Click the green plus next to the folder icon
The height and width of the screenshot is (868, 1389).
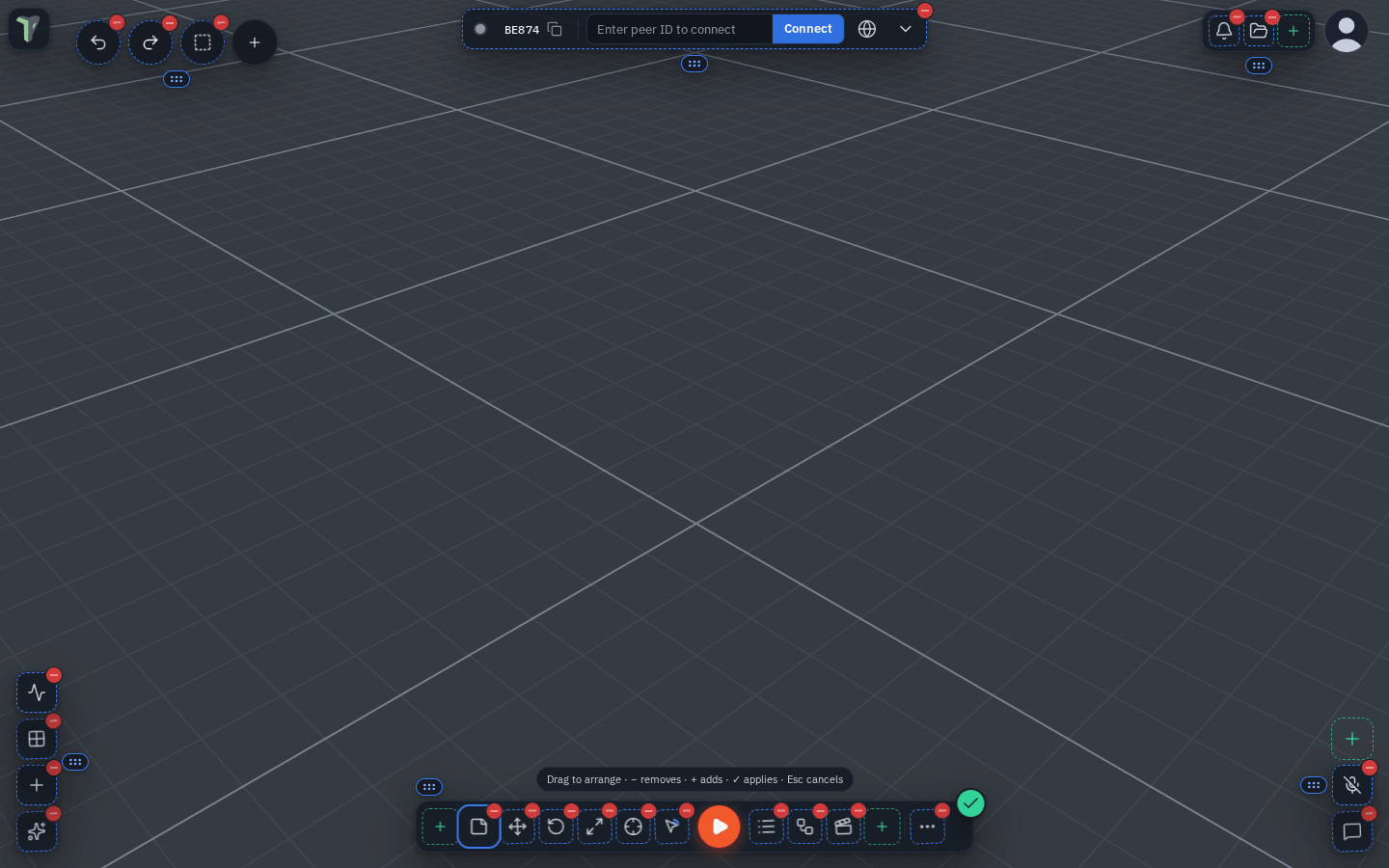click(x=1294, y=31)
